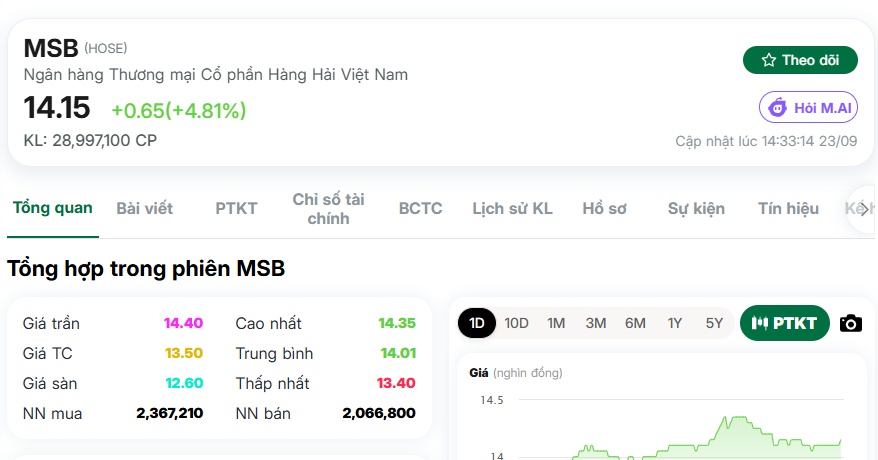This screenshot has height=460, width=878.
Task: Open the PTKT tab in navigation
Action: tap(236, 208)
